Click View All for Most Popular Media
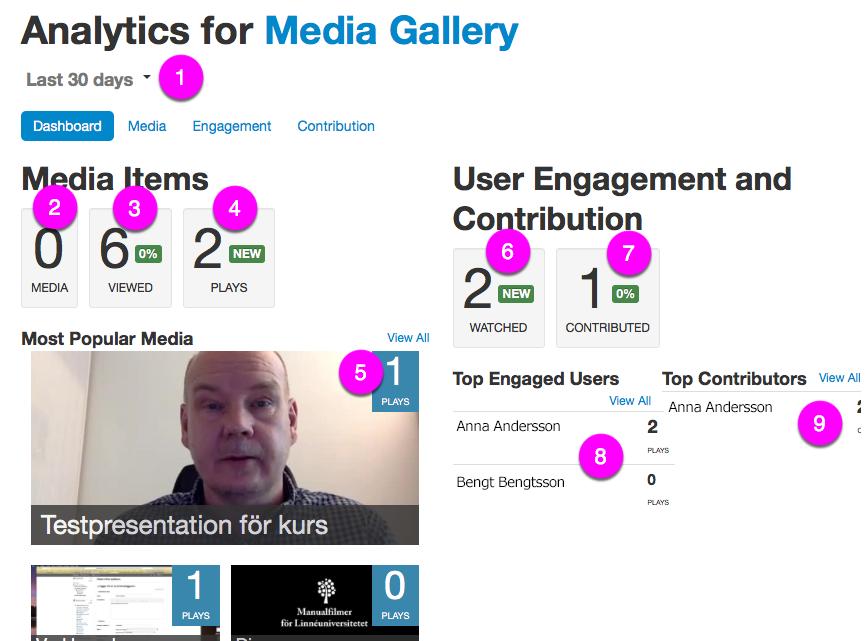 point(408,338)
